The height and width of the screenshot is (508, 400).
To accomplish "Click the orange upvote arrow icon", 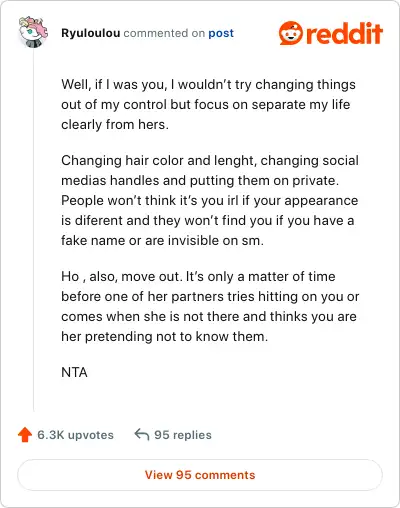I will [25, 435].
